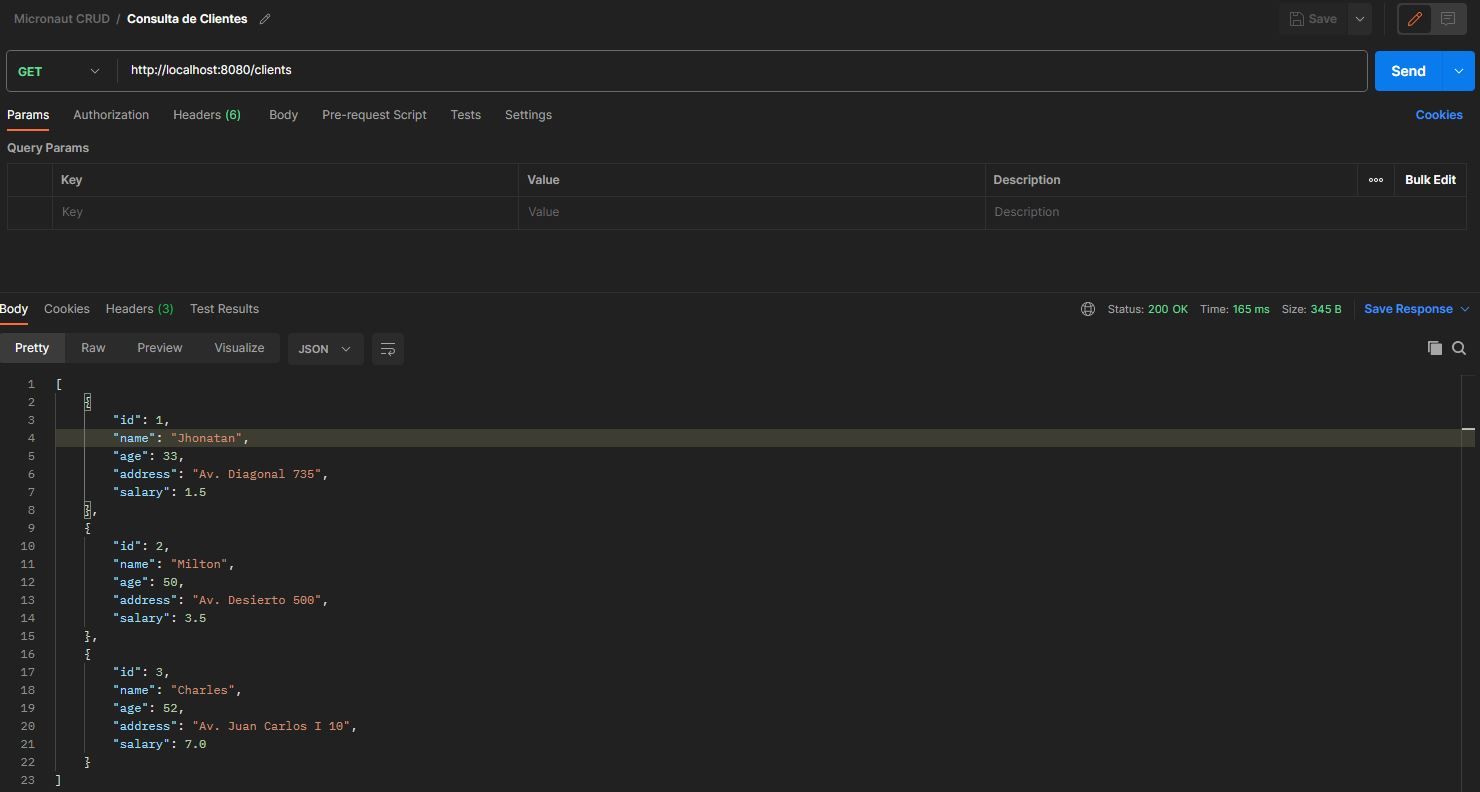Switch to the Authorization tab
The width and height of the screenshot is (1480, 792).
point(111,115)
